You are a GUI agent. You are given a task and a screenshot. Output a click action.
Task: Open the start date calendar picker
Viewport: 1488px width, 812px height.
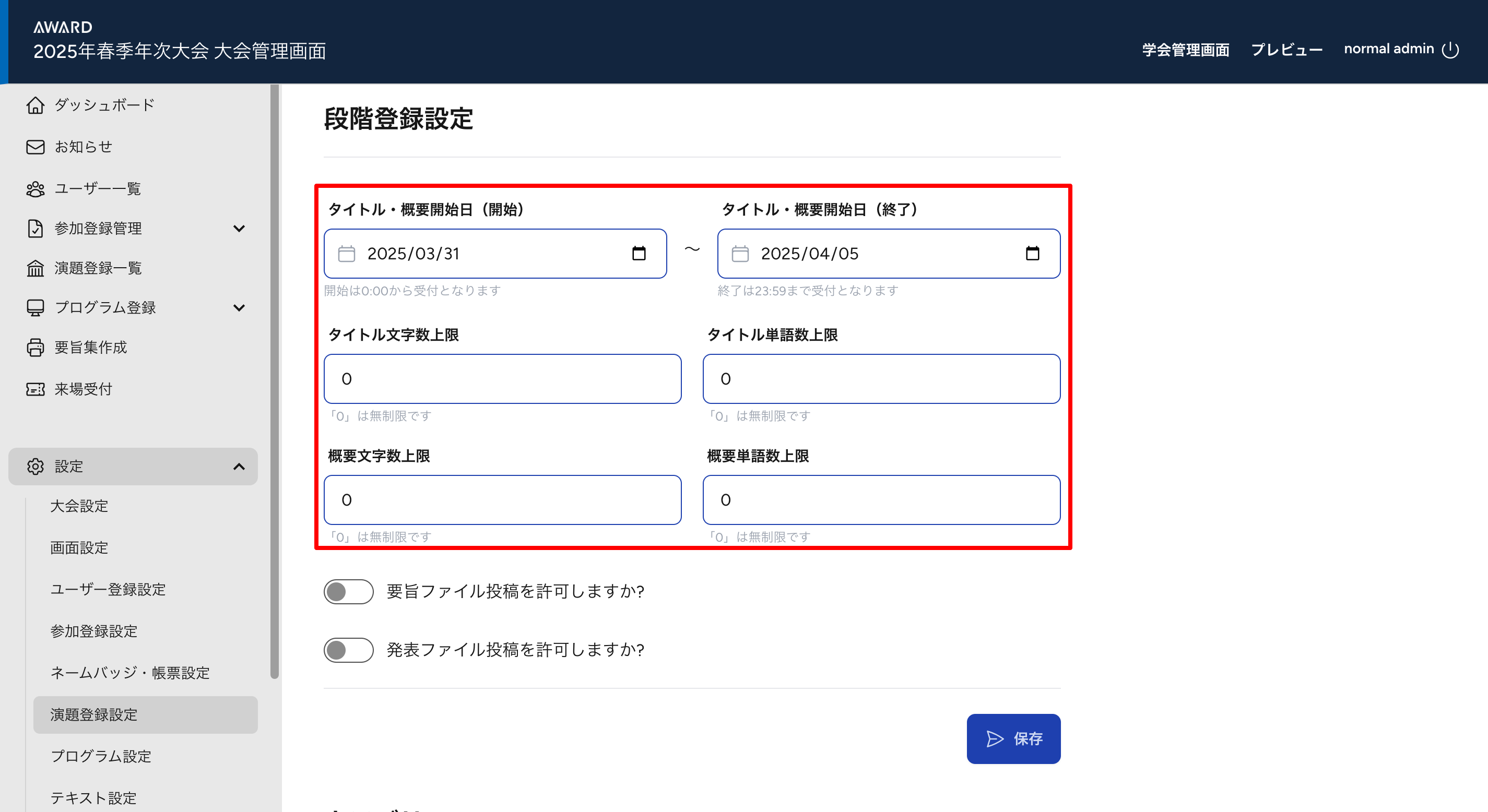point(639,254)
